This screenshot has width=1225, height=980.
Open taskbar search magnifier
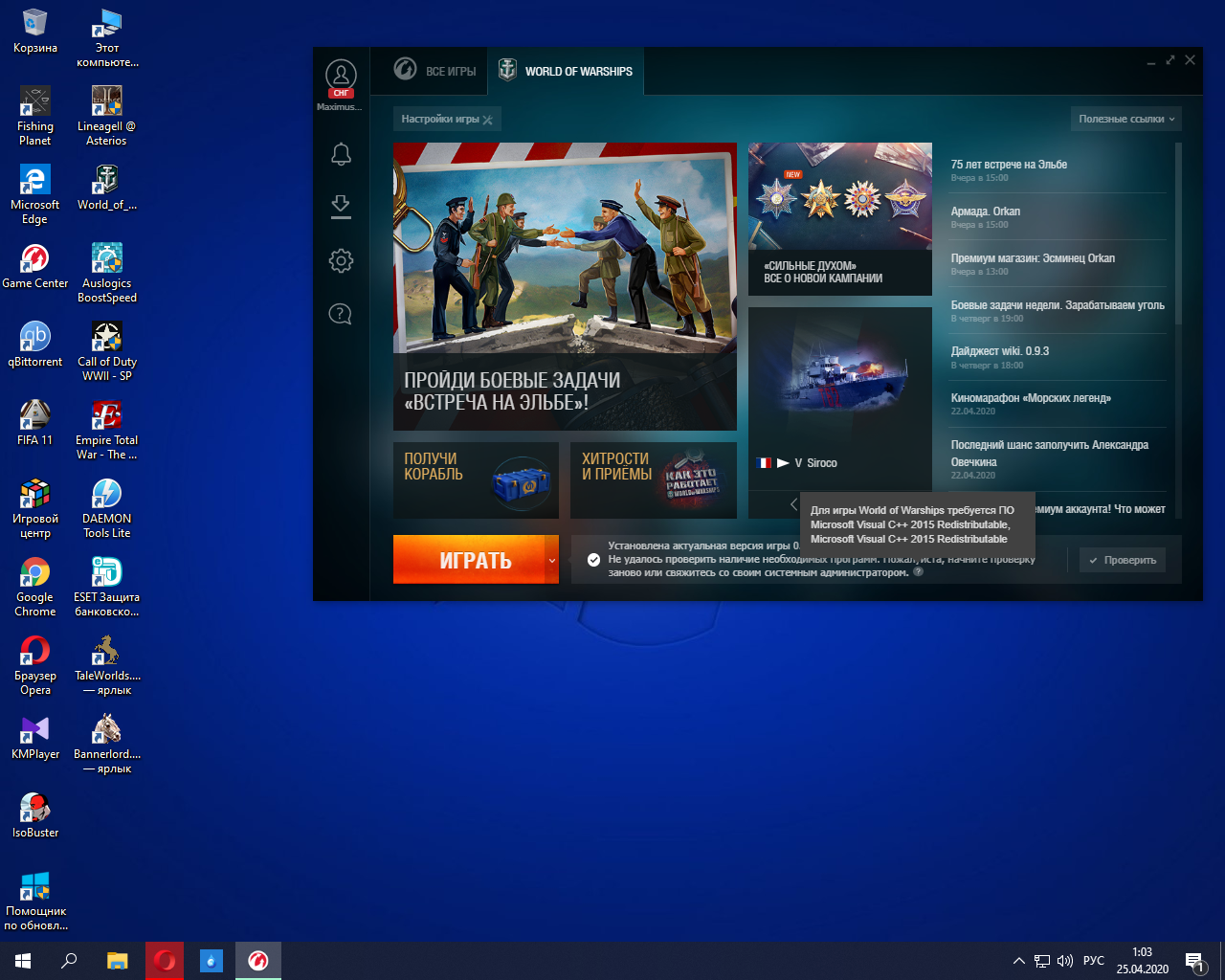point(69,961)
